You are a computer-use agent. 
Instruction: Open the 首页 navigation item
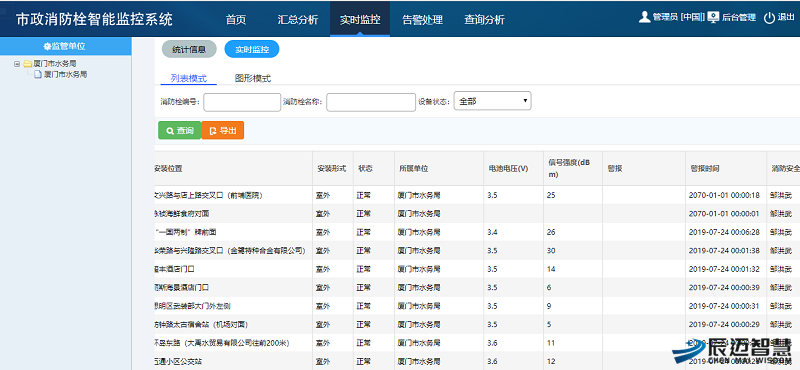click(236, 20)
